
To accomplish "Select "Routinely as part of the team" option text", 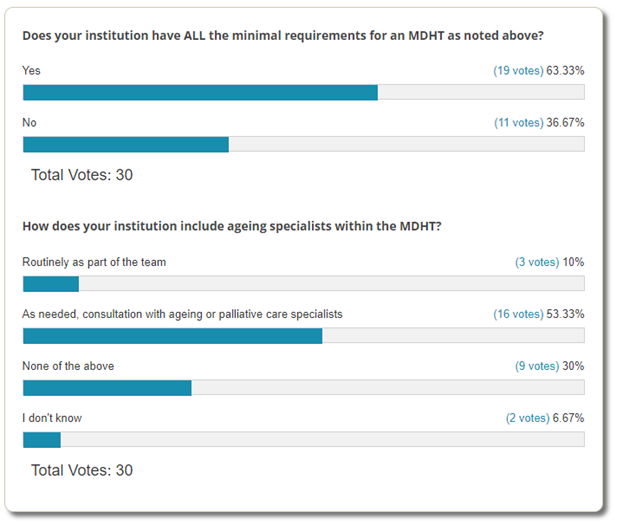I will [x=94, y=262].
